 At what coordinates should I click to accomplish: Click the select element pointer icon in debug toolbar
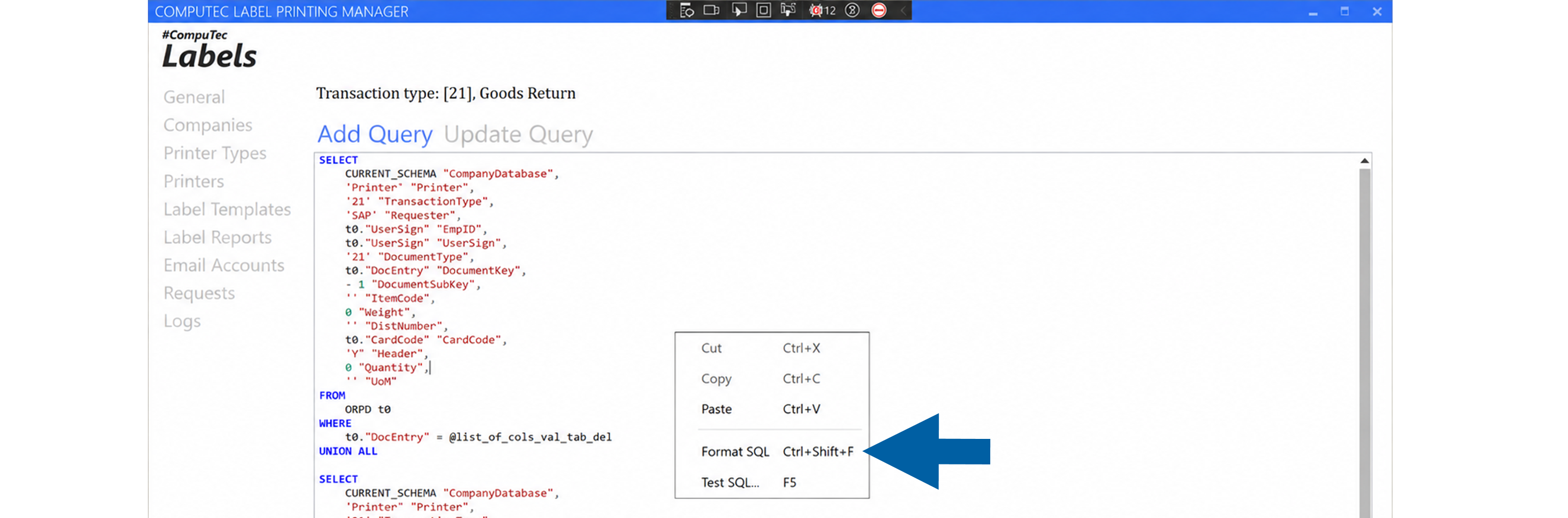(738, 10)
